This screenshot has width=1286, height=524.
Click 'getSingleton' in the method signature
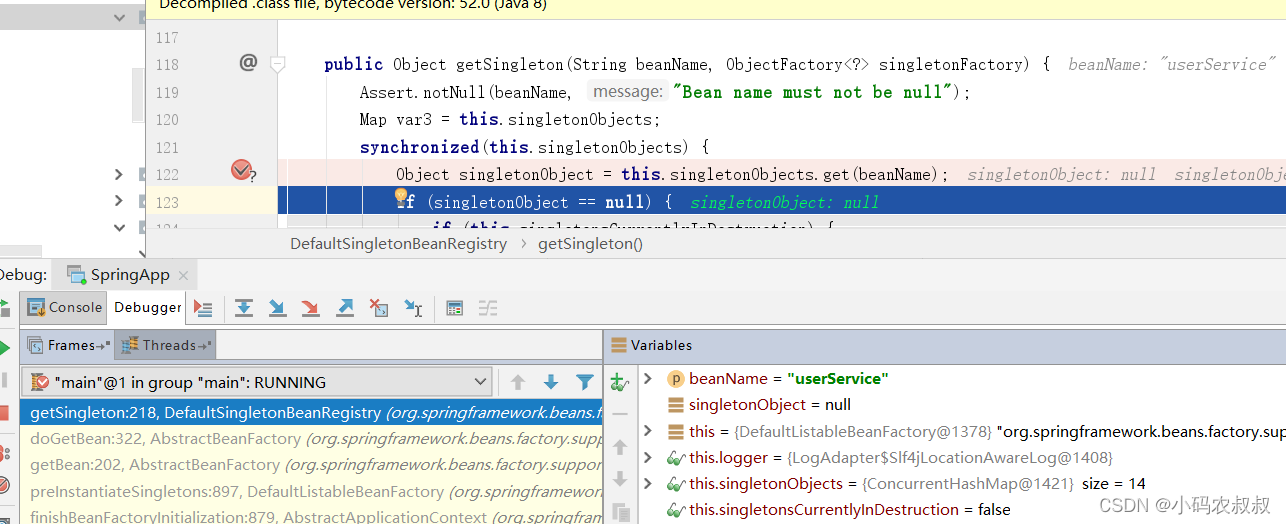[x=510, y=64]
